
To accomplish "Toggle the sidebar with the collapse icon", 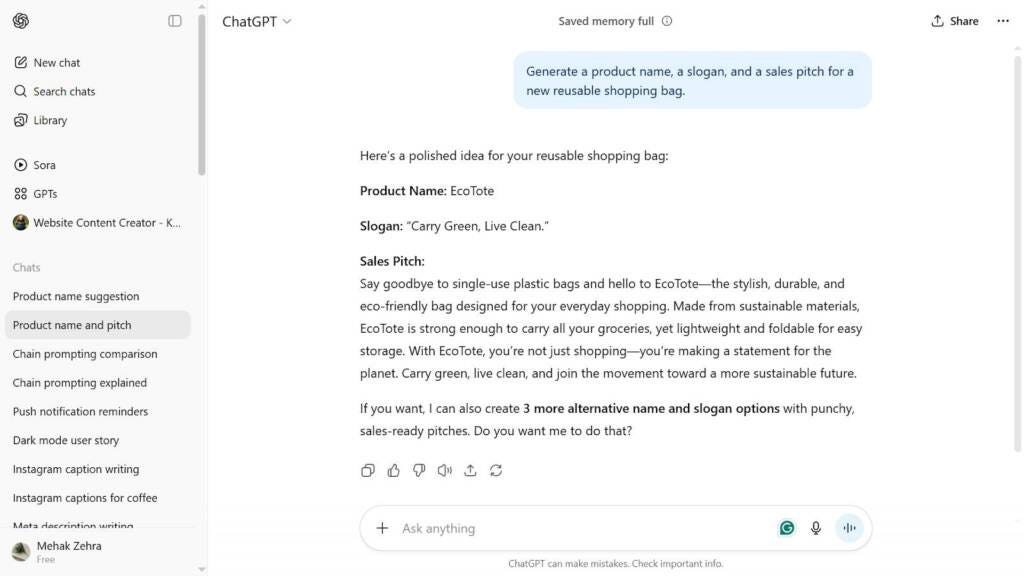I will [x=174, y=21].
